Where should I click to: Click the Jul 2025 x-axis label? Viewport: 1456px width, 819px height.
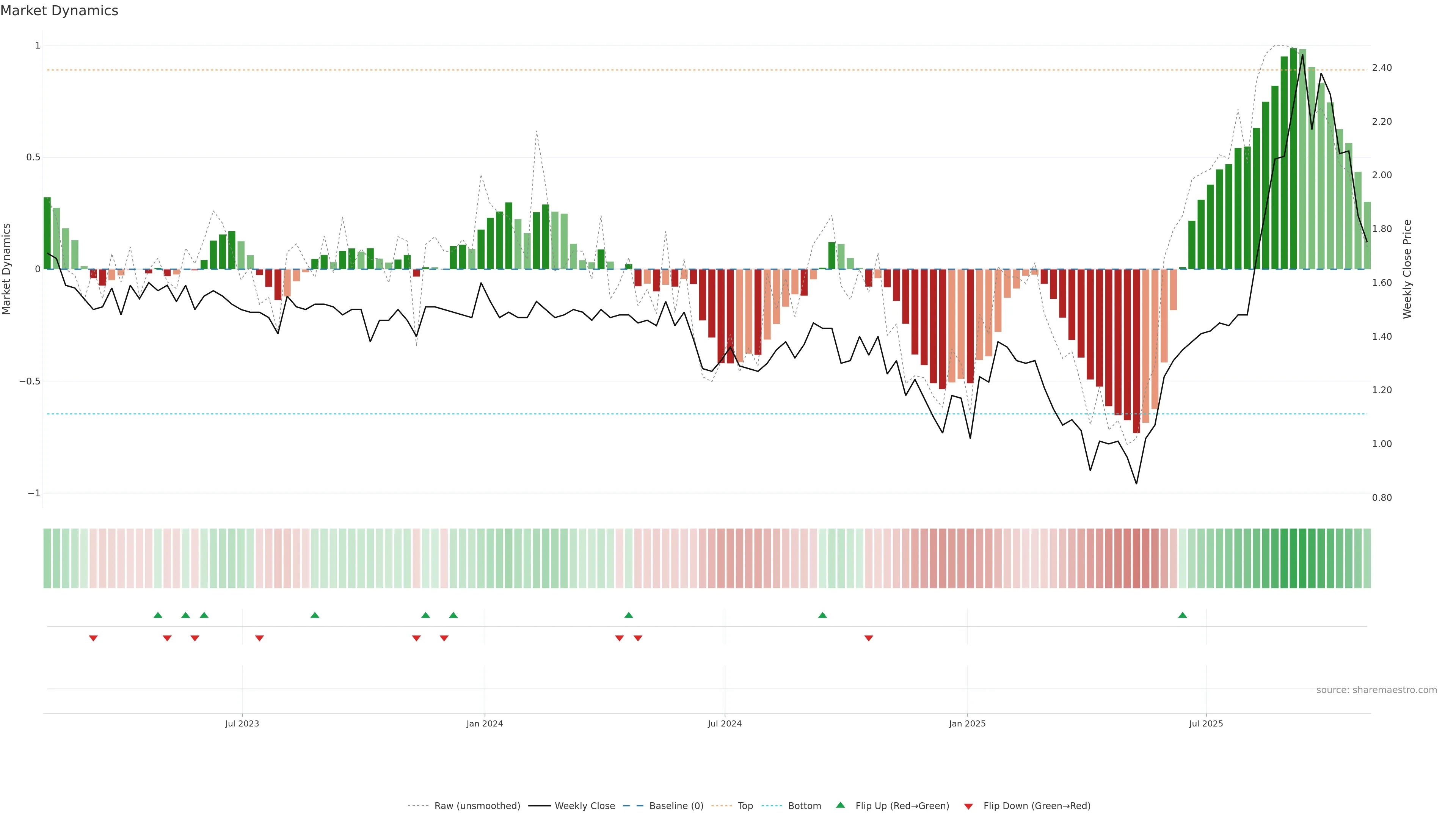1206,723
